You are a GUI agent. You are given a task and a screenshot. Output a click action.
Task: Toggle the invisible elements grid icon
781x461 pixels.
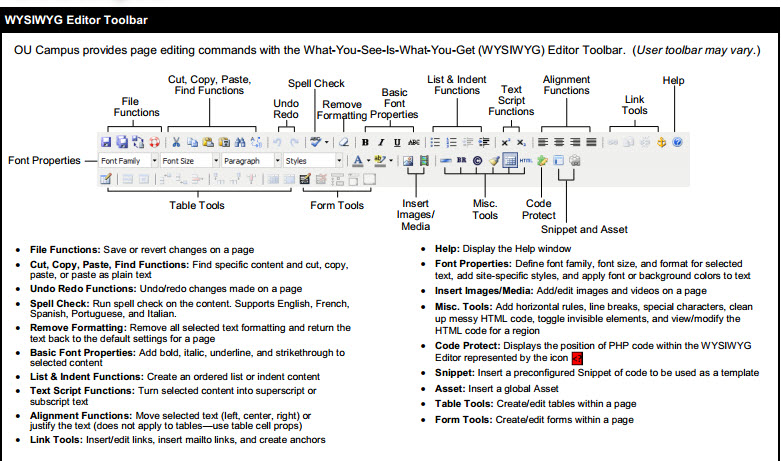510,160
